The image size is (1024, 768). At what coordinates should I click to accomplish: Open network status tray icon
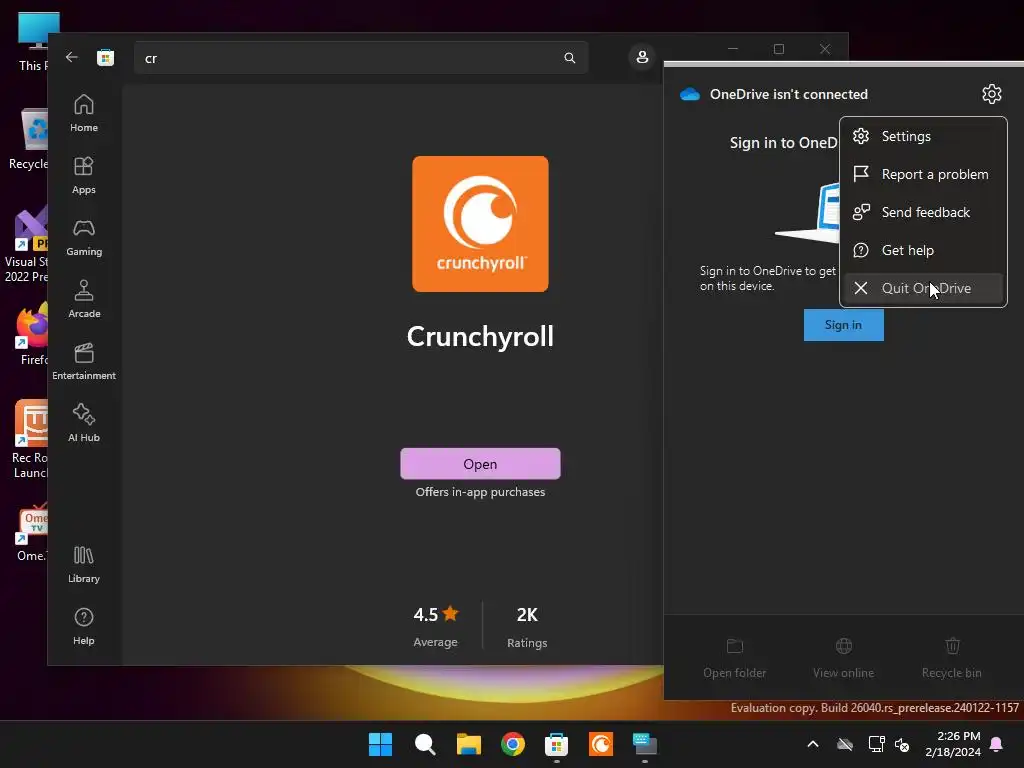coord(876,744)
